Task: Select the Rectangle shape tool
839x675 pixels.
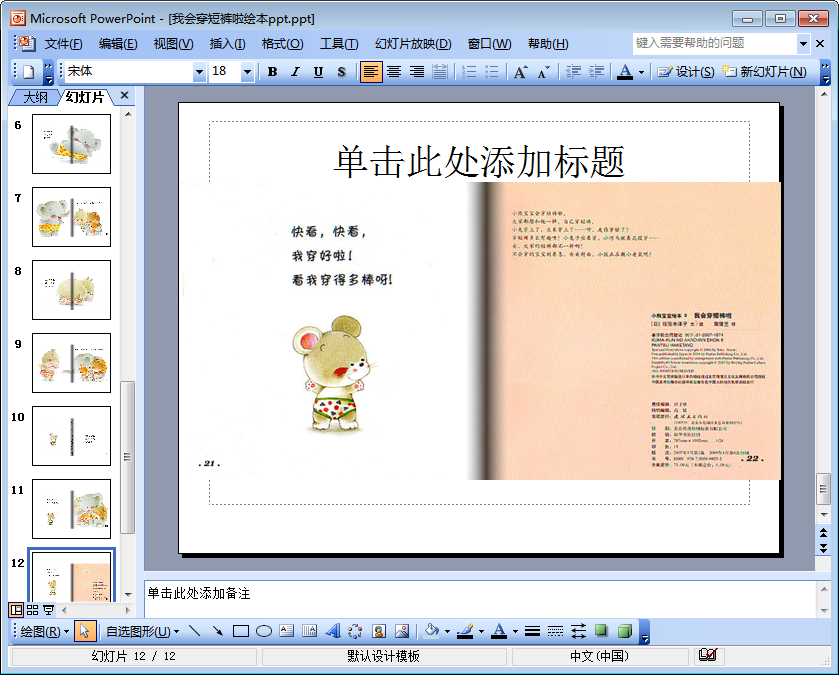Action: 241,631
